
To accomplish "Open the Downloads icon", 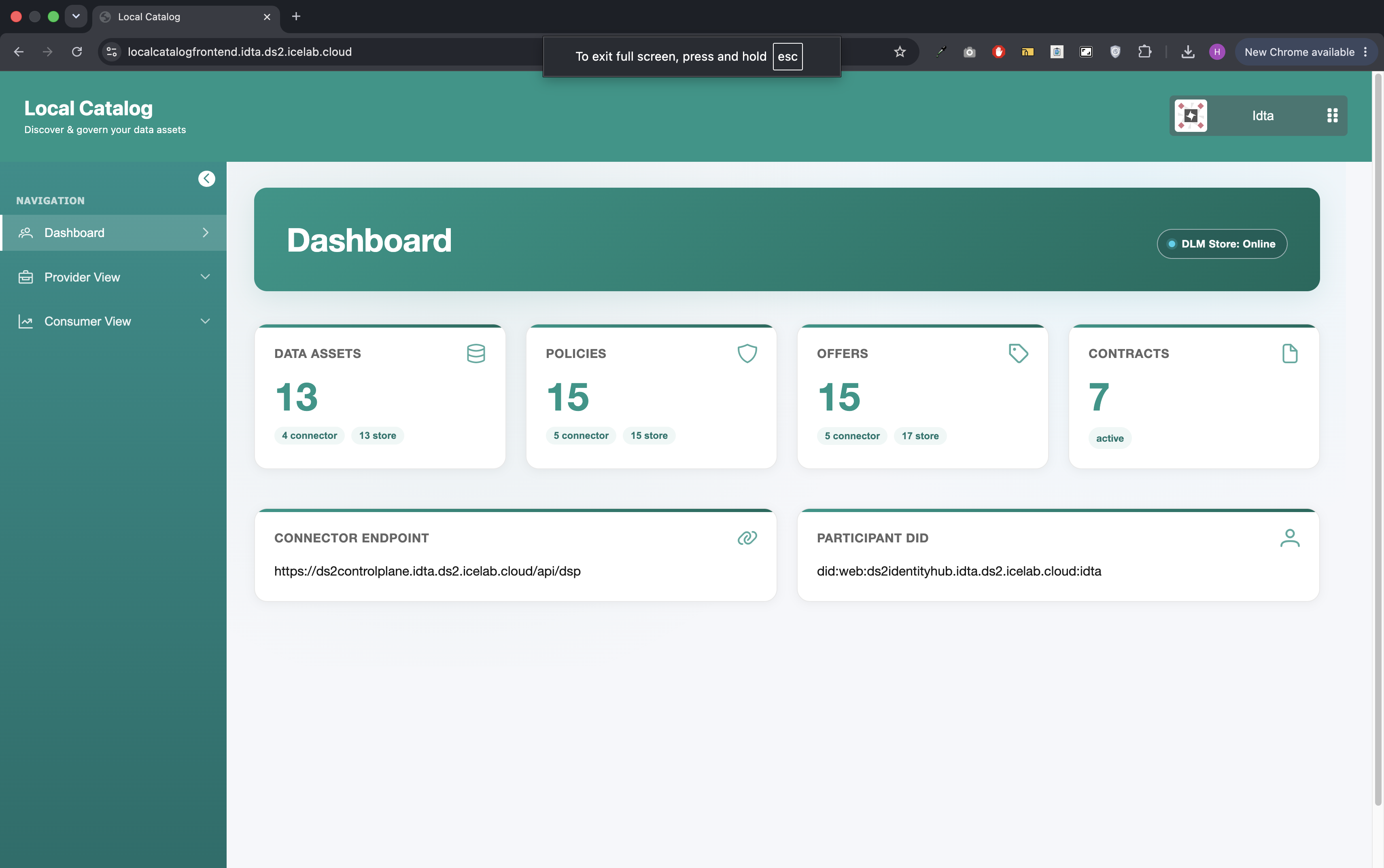I will 1188,52.
